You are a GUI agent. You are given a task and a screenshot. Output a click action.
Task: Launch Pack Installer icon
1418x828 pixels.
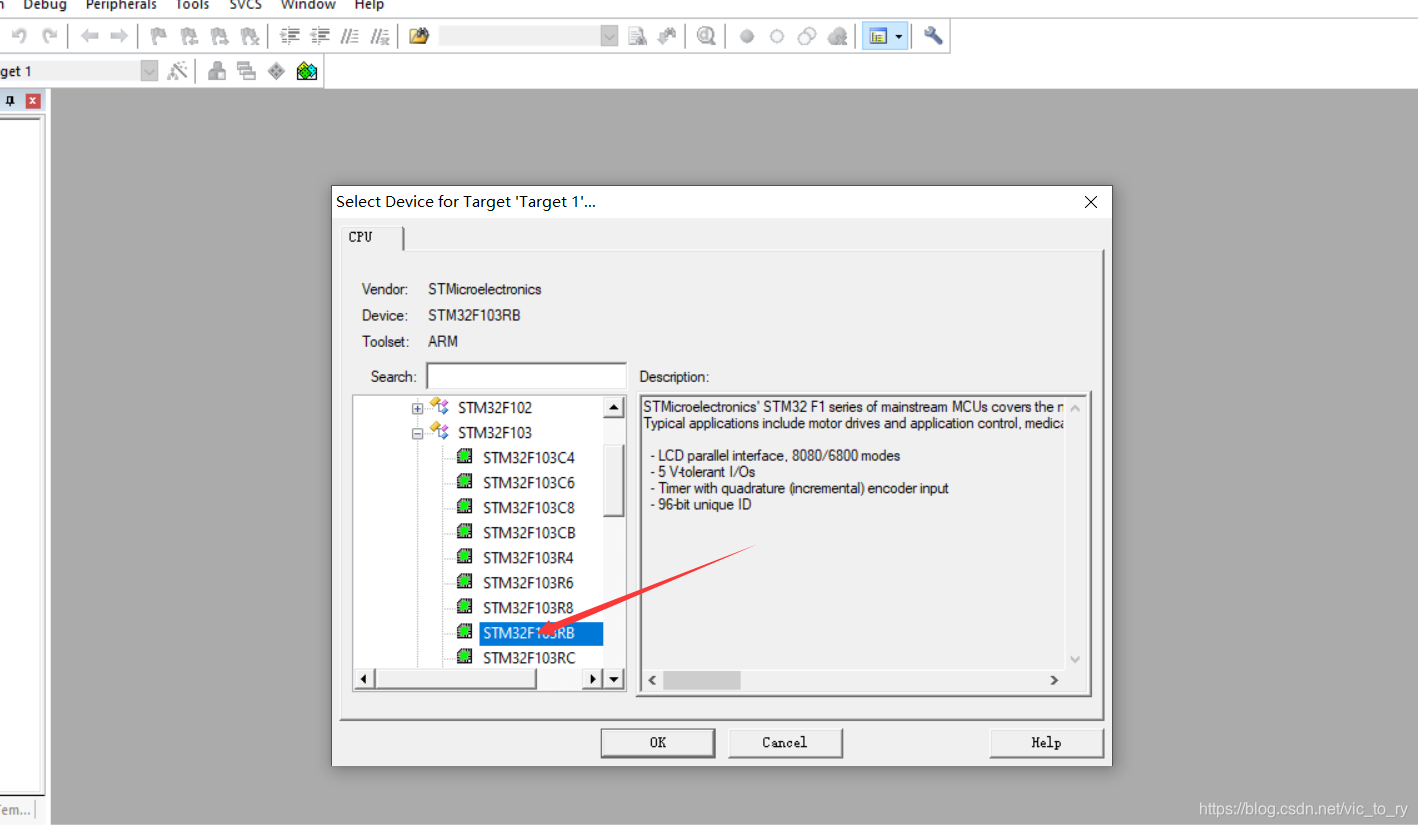pos(307,71)
